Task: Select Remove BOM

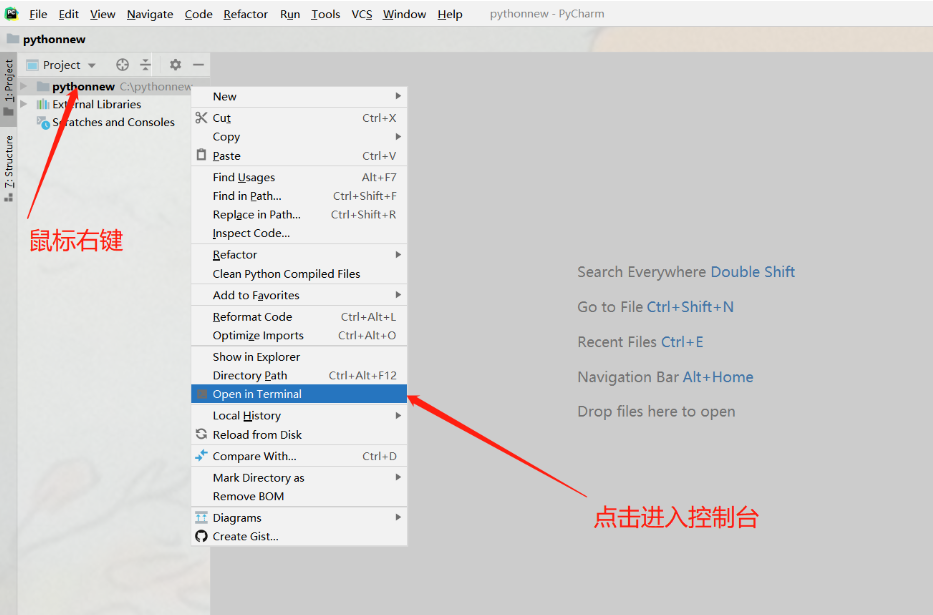Action: (299, 496)
